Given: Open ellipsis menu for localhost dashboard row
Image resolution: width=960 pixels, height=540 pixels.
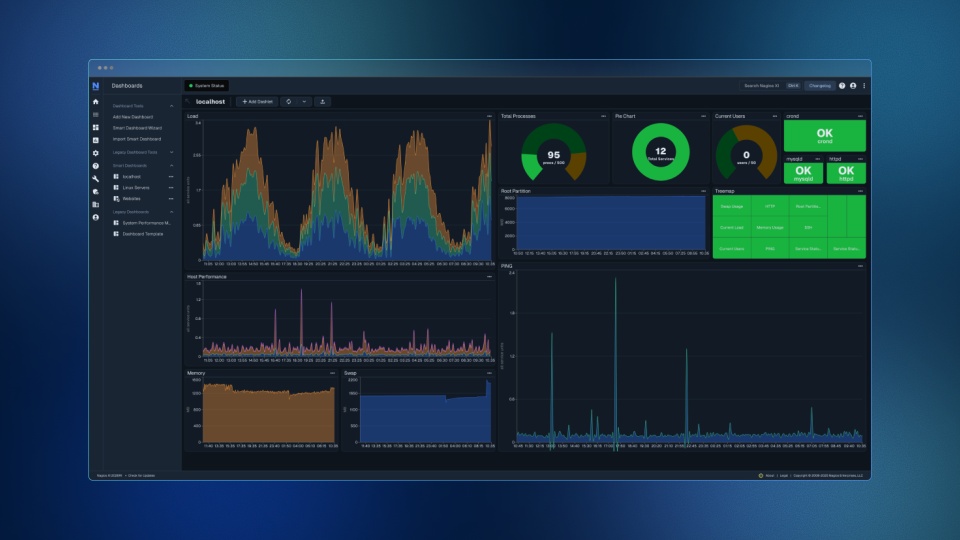Looking at the screenshot, I should (171, 177).
